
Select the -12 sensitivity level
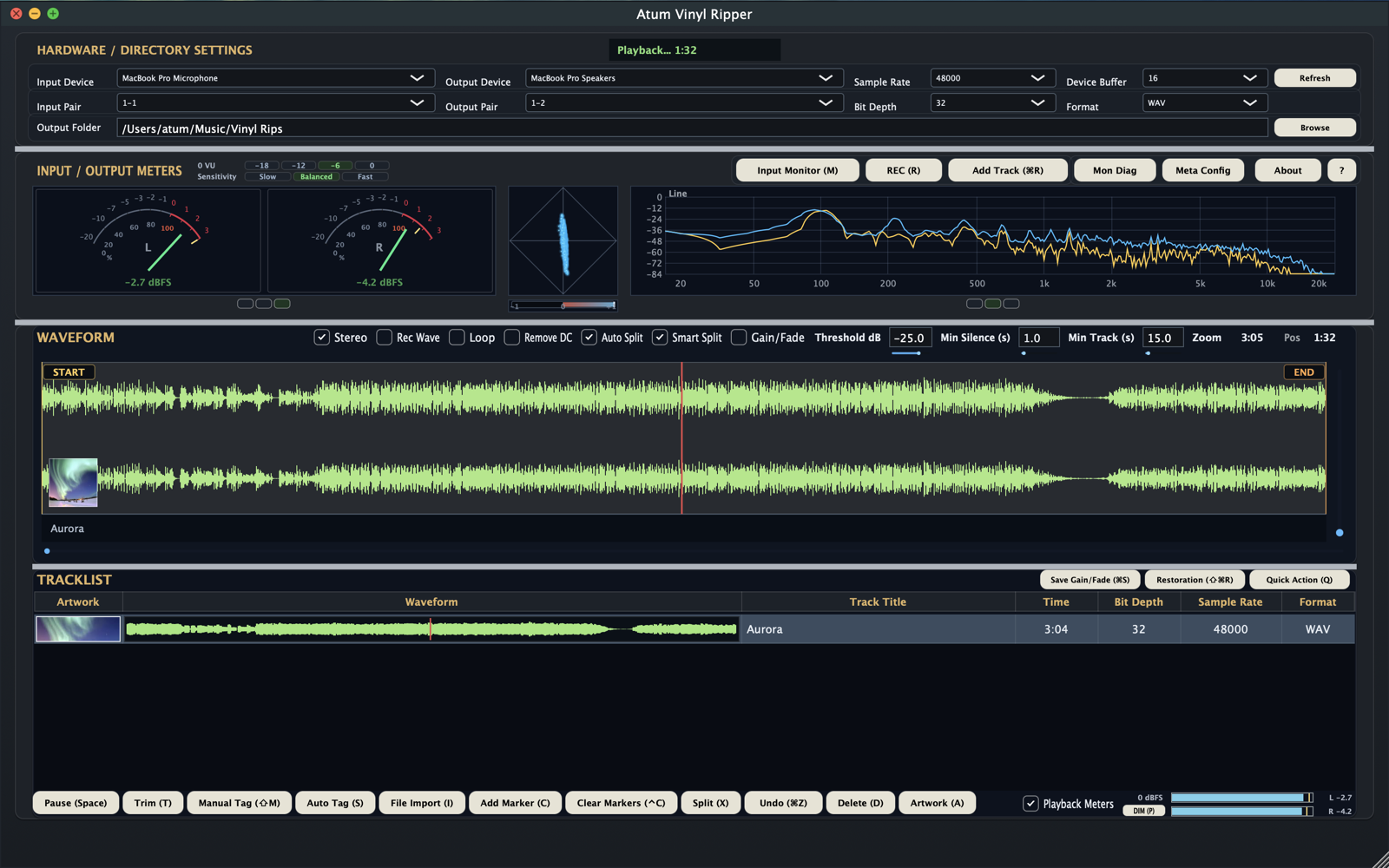coord(298,165)
